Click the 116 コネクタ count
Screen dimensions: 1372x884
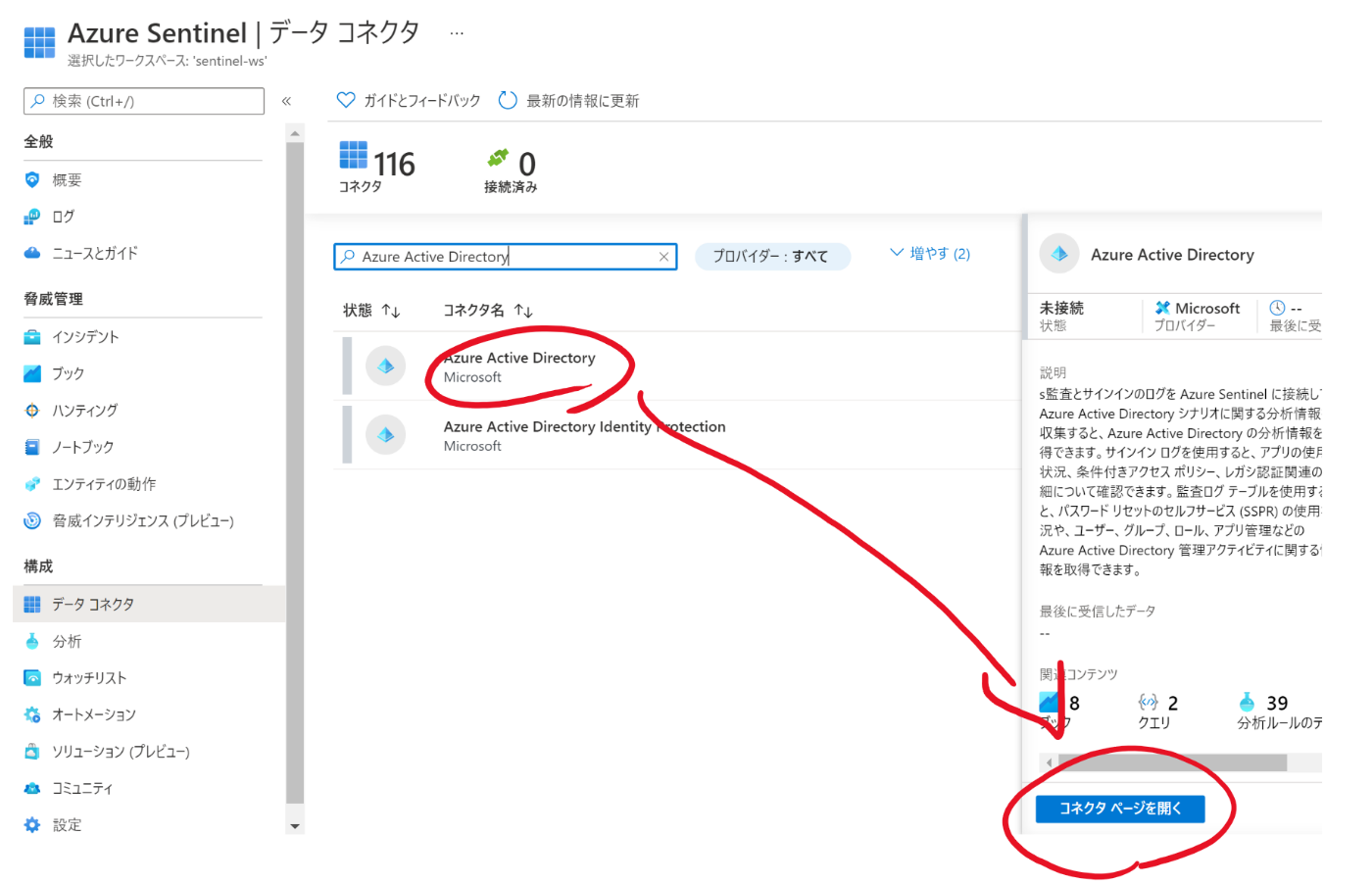377,168
